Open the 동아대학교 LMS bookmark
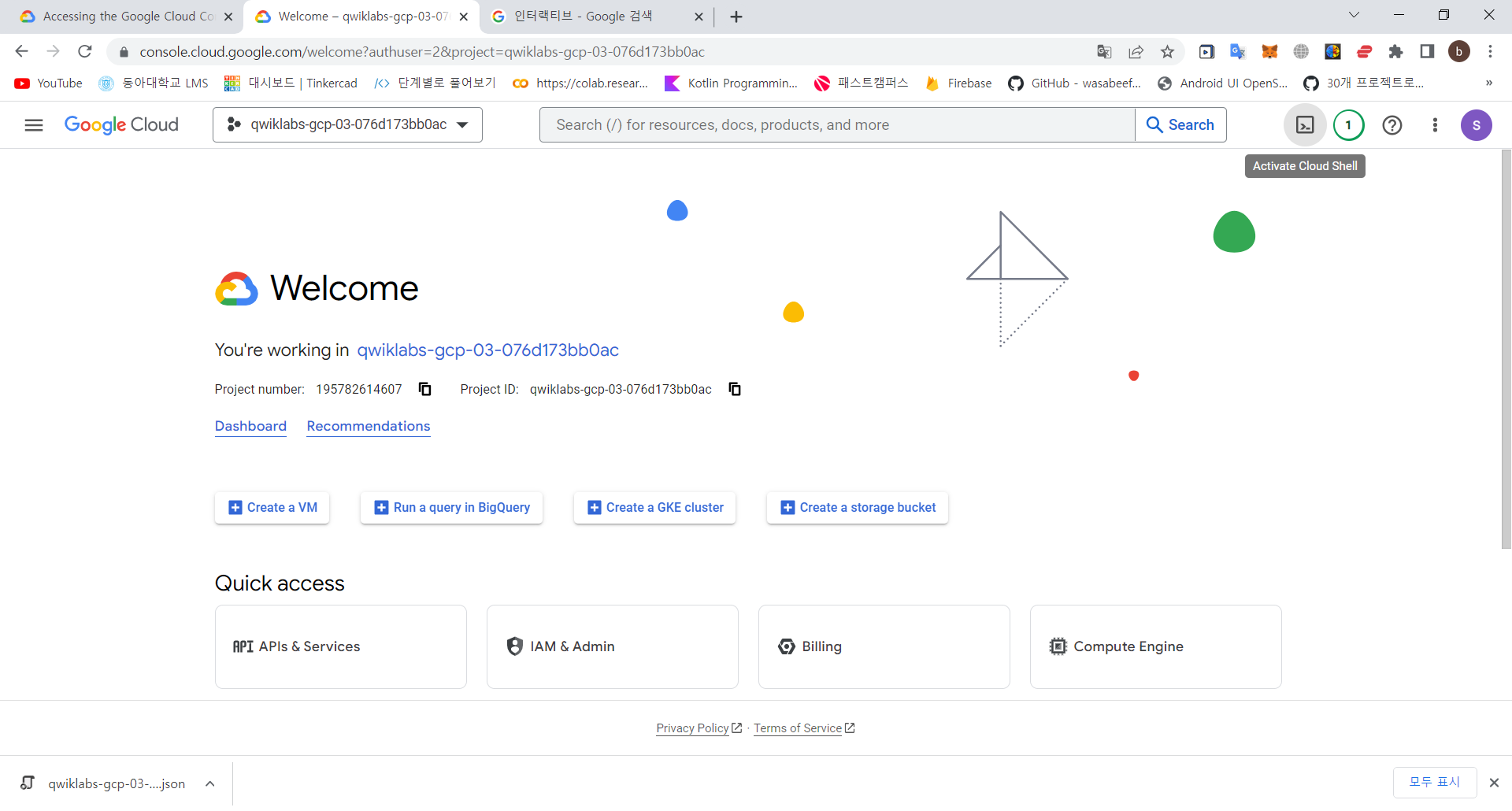Screen dimensions: 1512x811 point(154,83)
